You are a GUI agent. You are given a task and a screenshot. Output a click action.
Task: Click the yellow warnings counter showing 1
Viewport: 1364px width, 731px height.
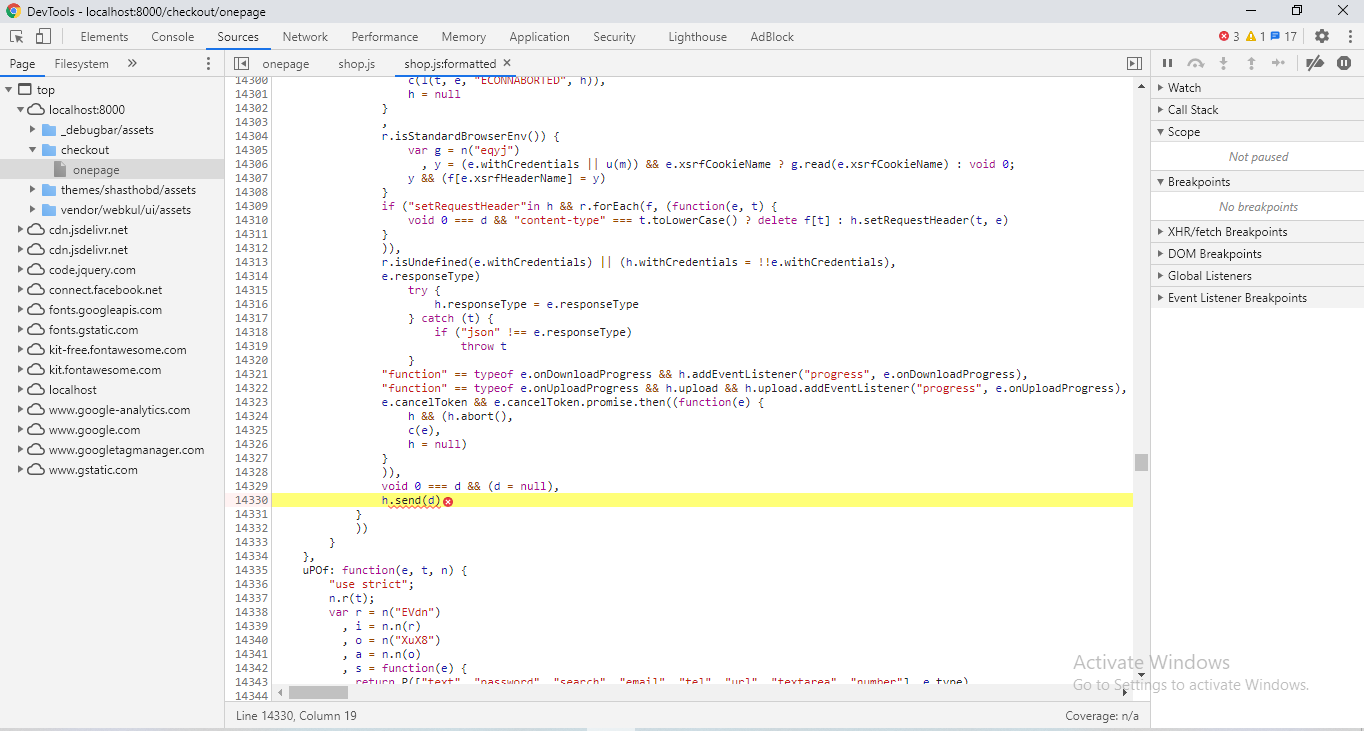pyautogui.click(x=1255, y=36)
